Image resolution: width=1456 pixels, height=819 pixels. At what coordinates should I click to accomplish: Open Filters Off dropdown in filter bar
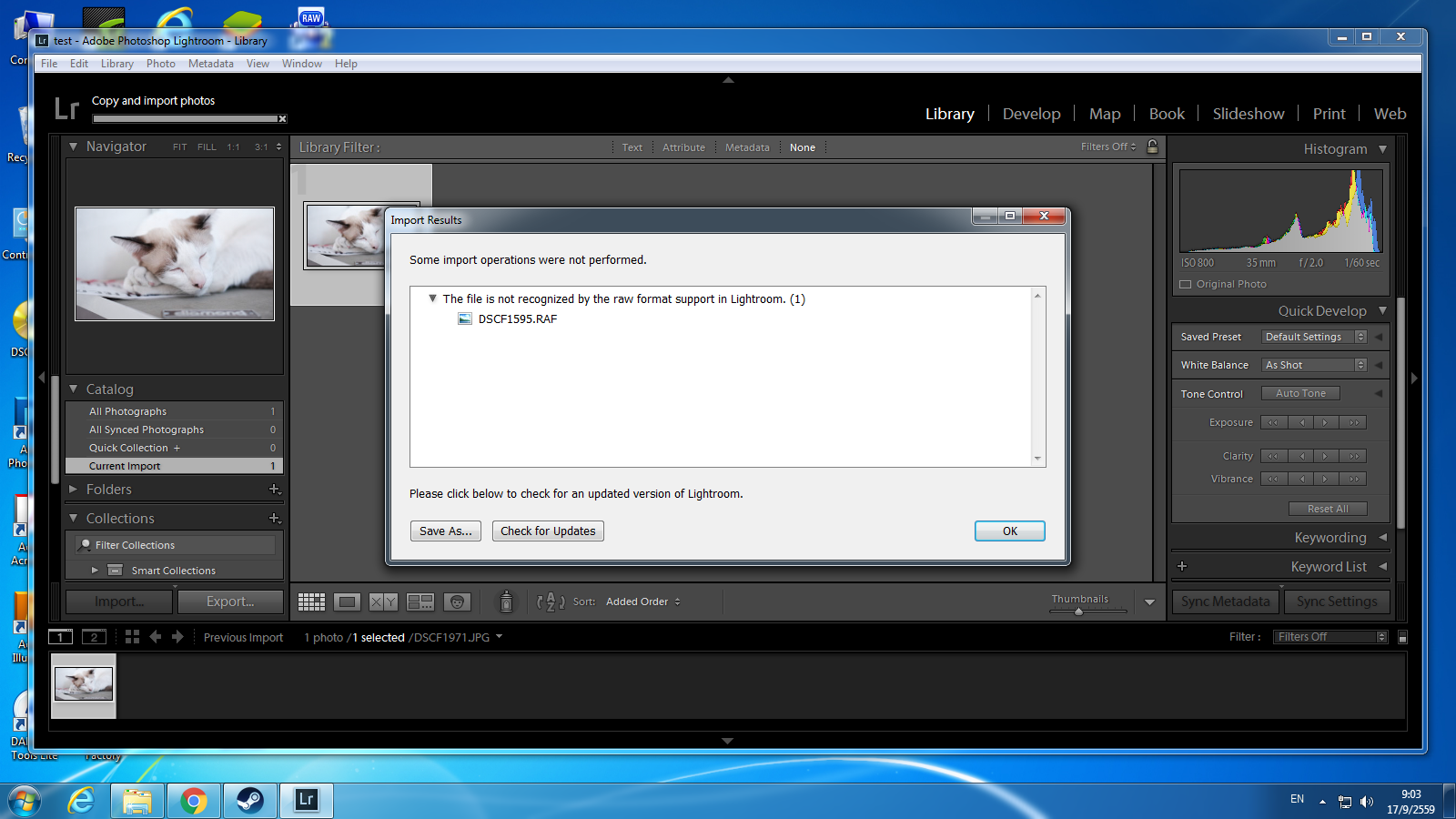[1108, 147]
